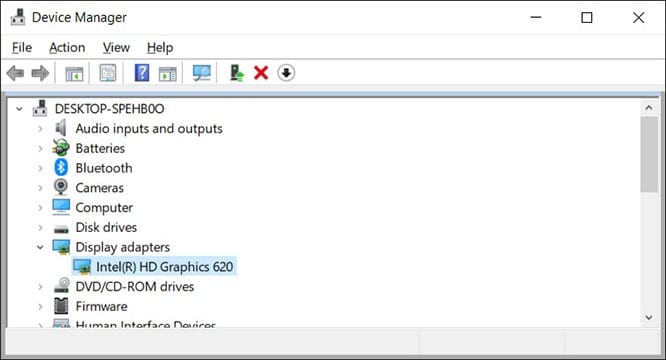The height and width of the screenshot is (360, 666).
Task: Click the Bluetooth logo icon
Action: 61,167
